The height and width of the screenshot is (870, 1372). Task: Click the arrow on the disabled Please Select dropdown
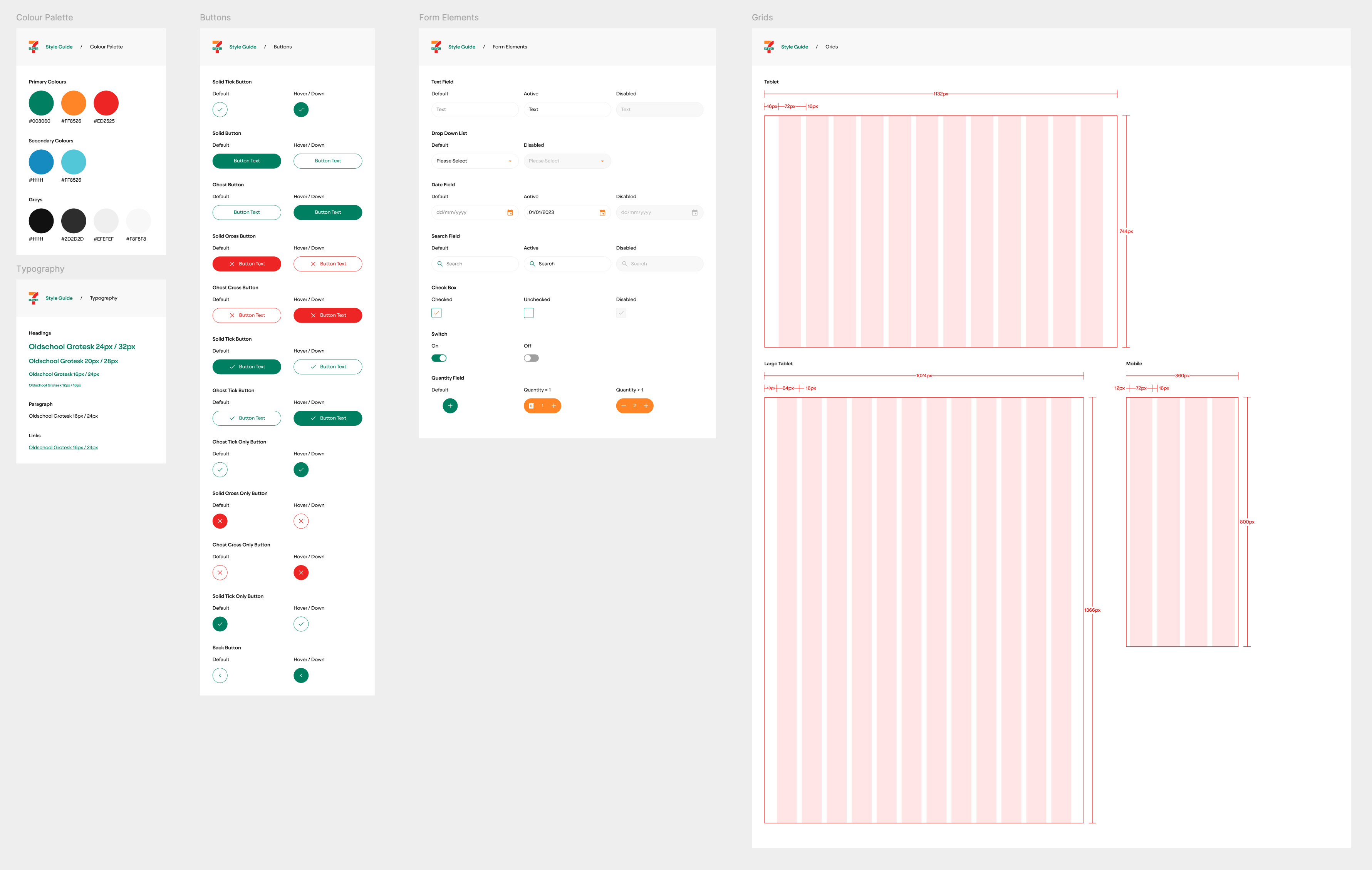point(602,161)
